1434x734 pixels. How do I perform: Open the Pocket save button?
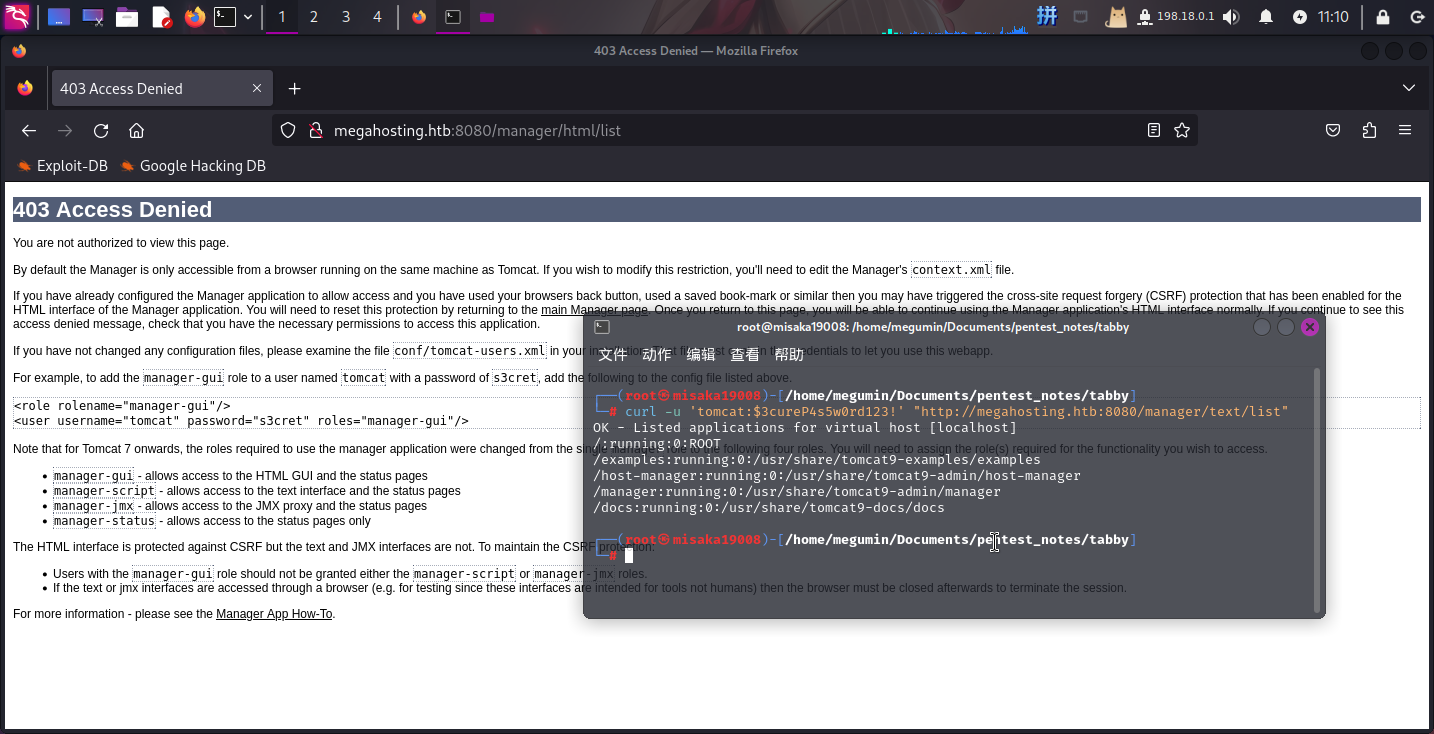[1333, 130]
